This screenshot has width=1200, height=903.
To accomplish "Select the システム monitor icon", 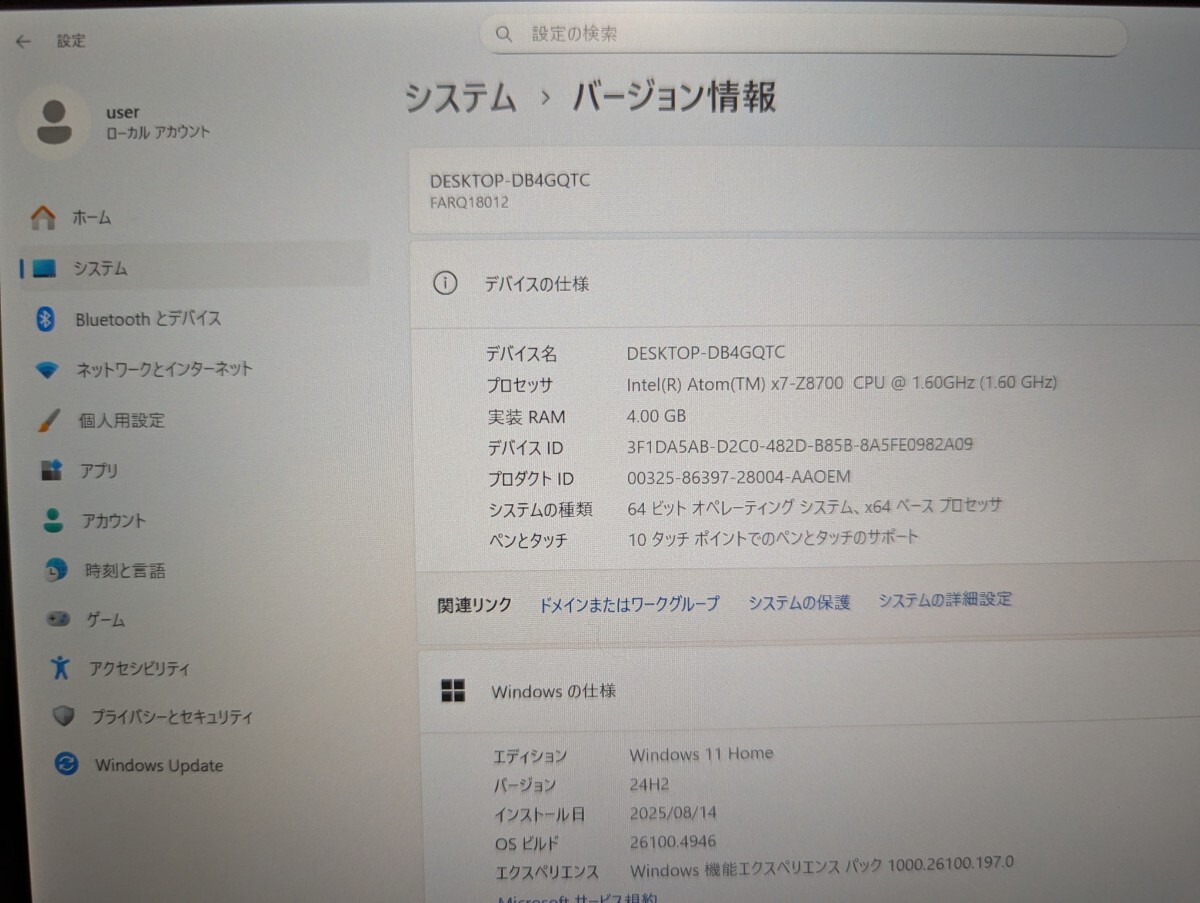I will coord(45,268).
